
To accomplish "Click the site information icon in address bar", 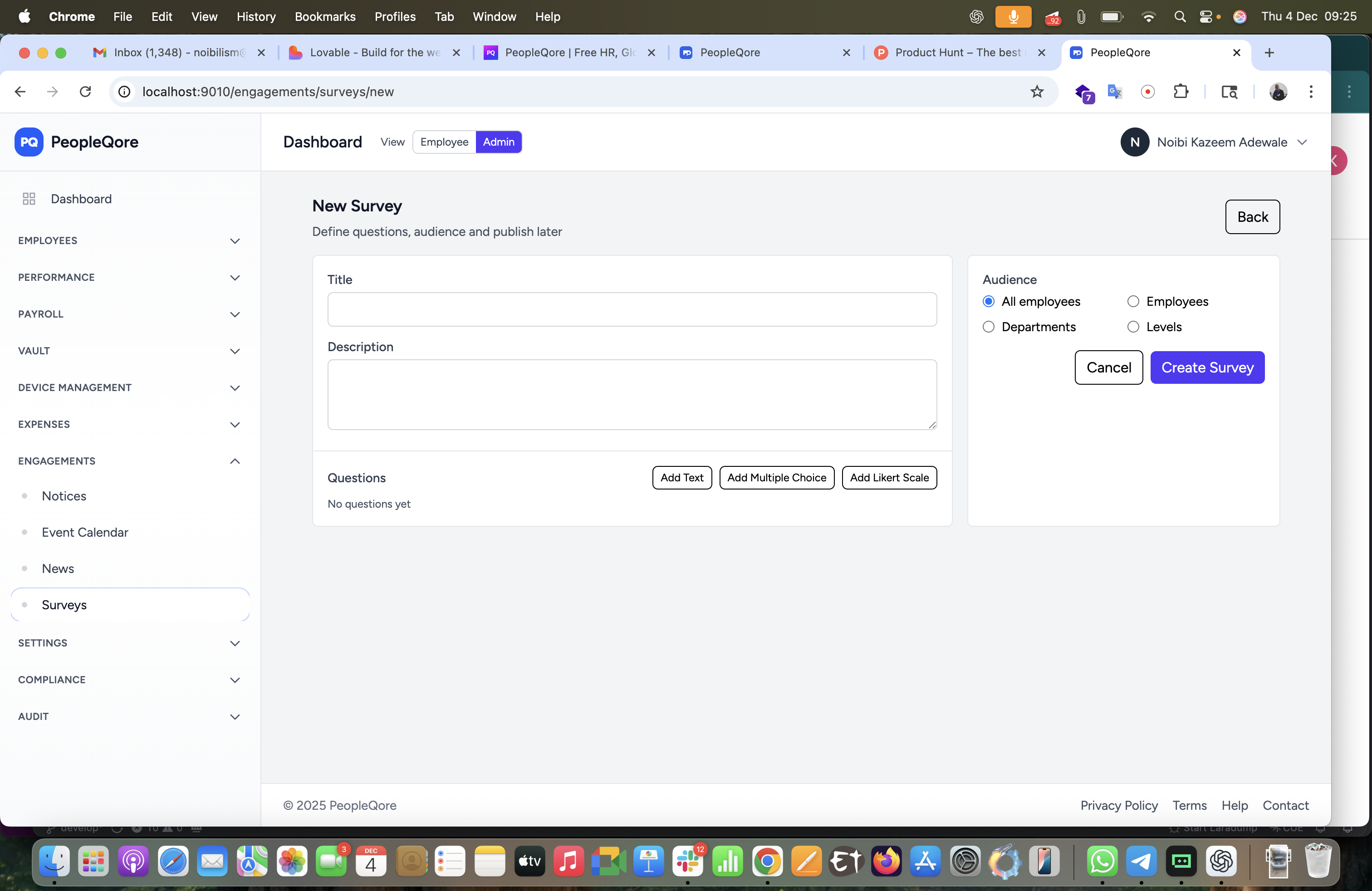I will 124,92.
